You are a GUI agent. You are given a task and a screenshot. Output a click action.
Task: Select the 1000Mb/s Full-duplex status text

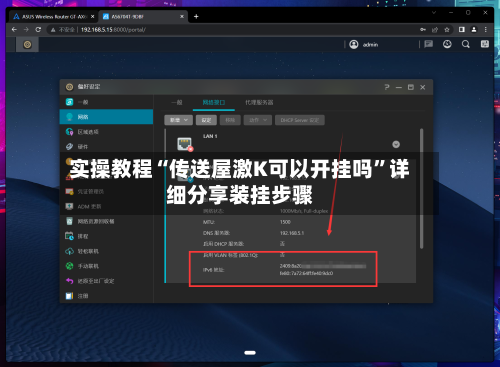(304, 211)
